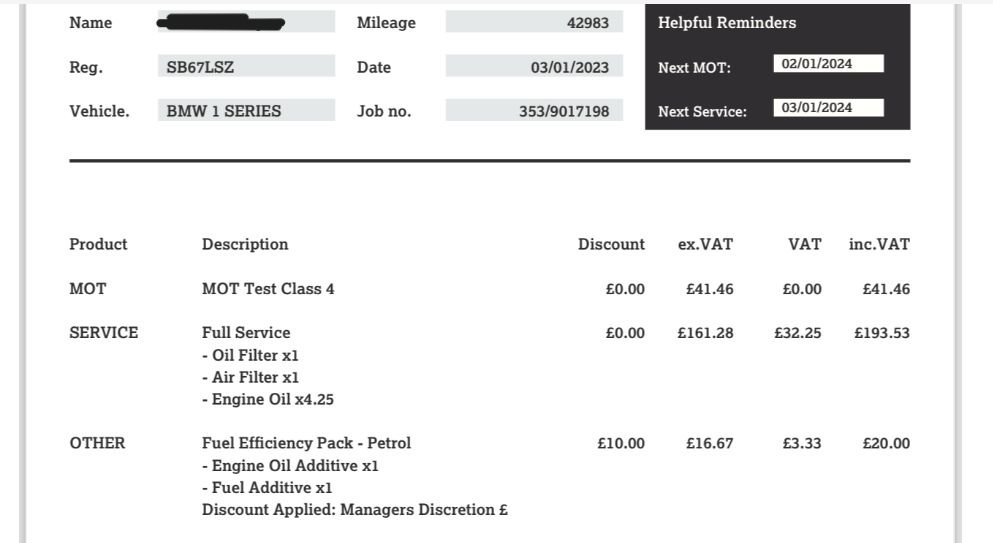The height and width of the screenshot is (543, 993).
Task: Select the Description column header
Action: [x=245, y=245]
